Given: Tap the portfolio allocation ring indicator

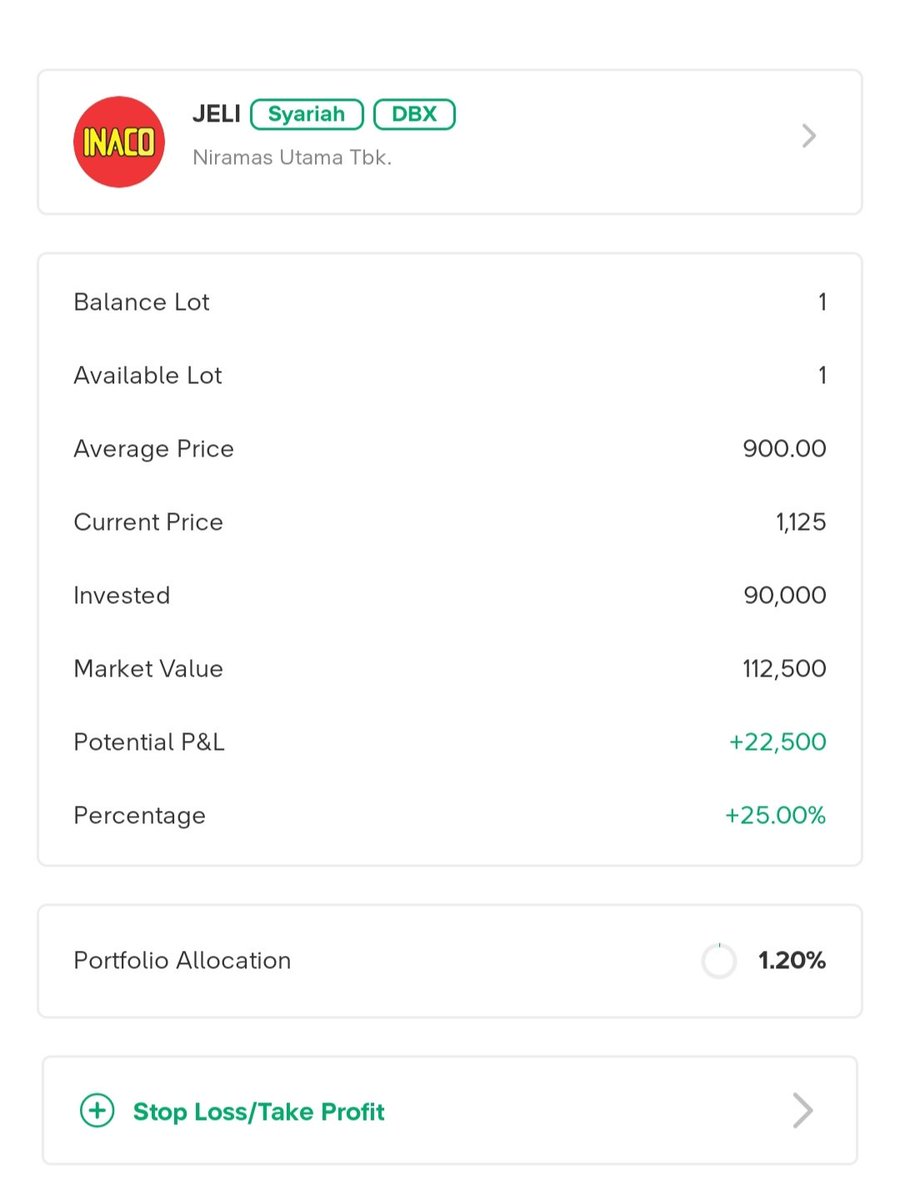Looking at the screenshot, I should (719, 961).
